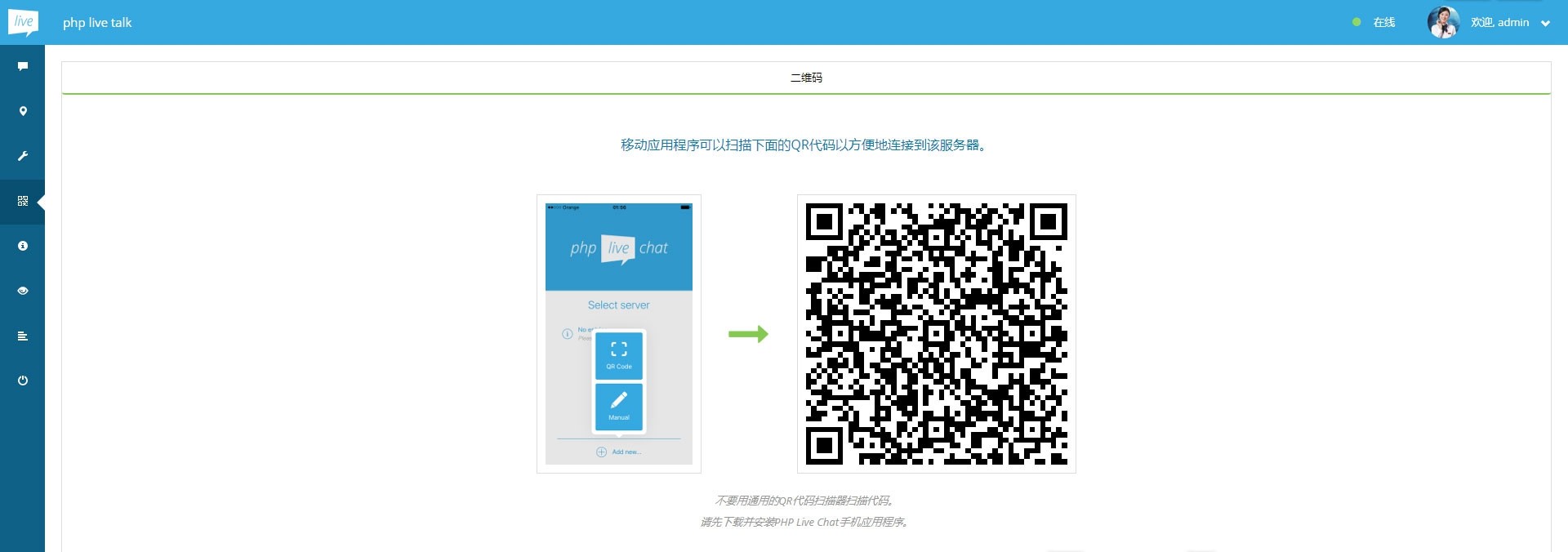This screenshot has width=1568, height=552.
Task: Click the PHP Live Chat download notice text
Action: (804, 522)
